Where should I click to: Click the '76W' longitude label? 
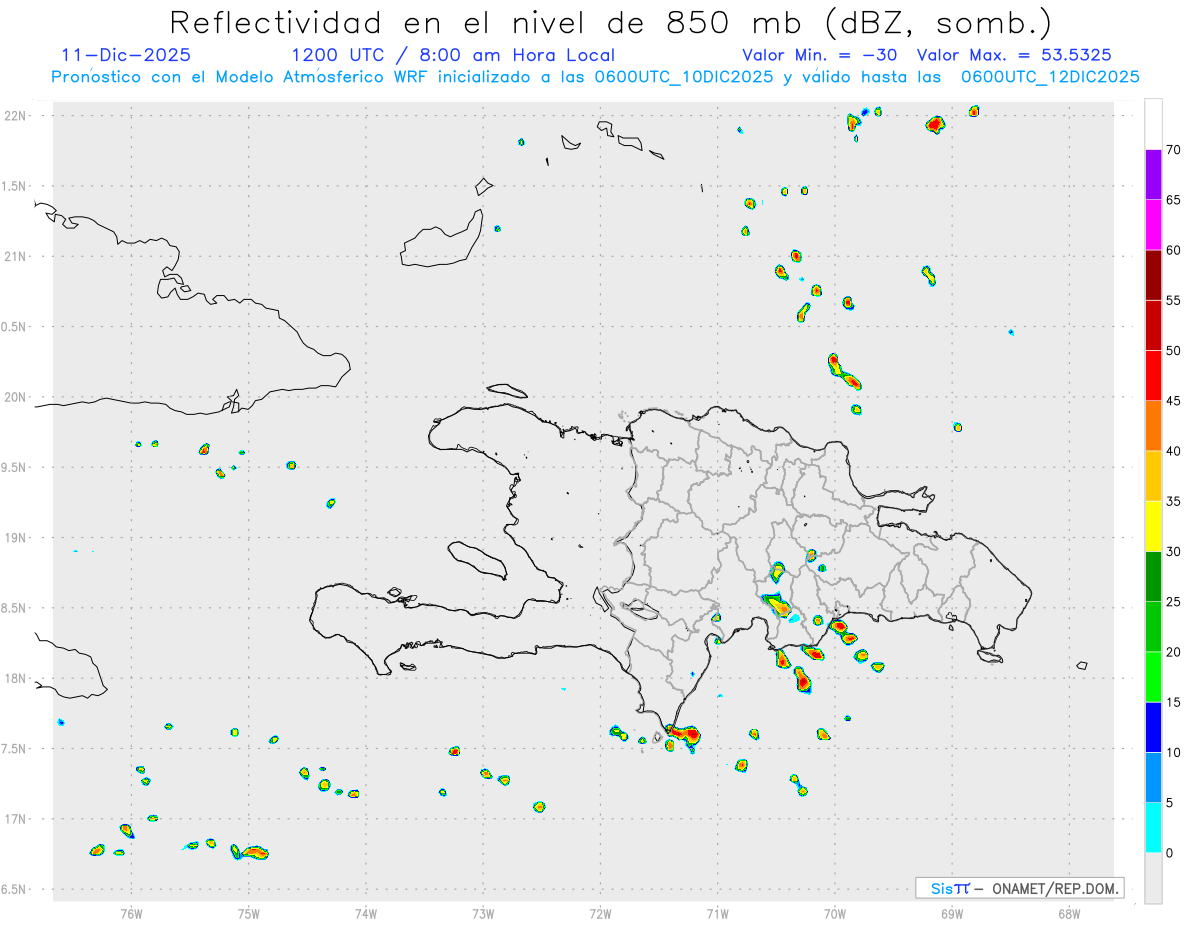click(x=131, y=913)
